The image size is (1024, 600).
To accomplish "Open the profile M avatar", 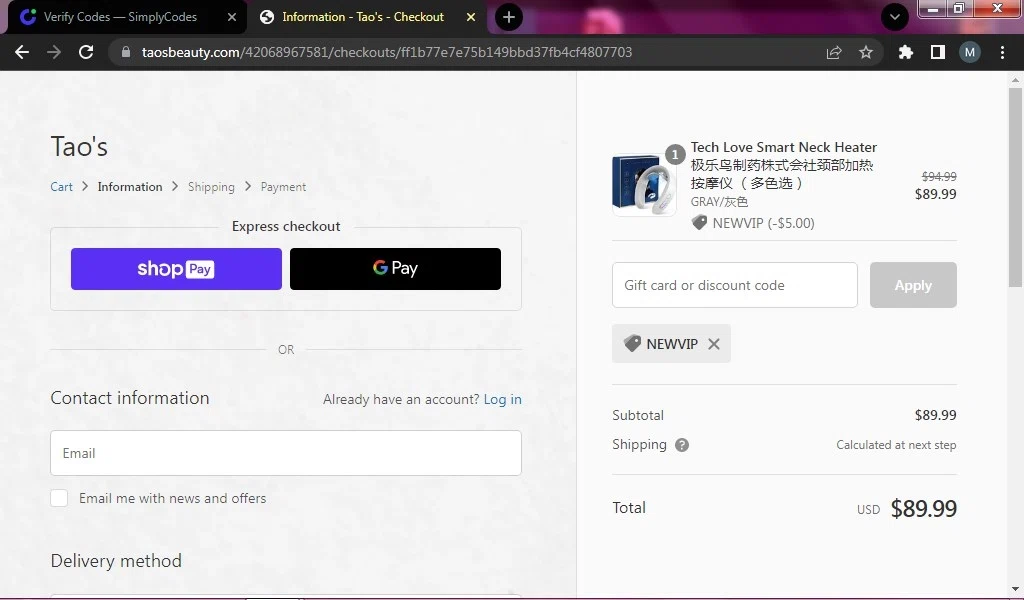I will point(970,52).
